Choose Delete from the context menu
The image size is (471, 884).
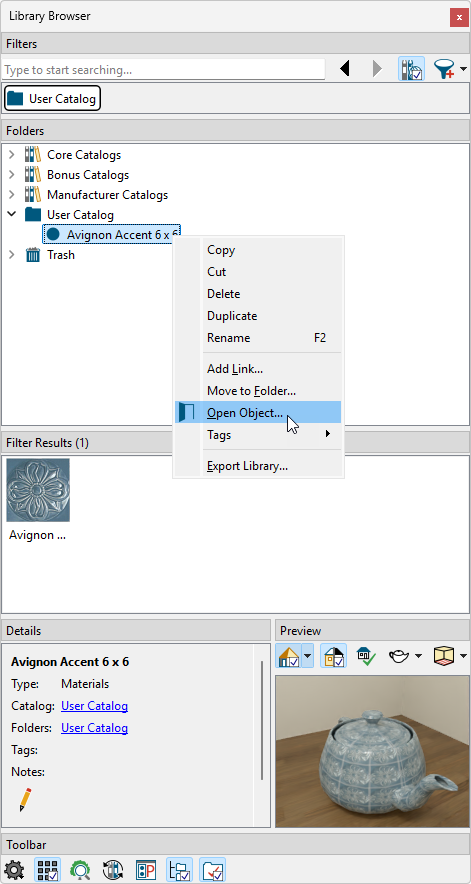coord(258,294)
